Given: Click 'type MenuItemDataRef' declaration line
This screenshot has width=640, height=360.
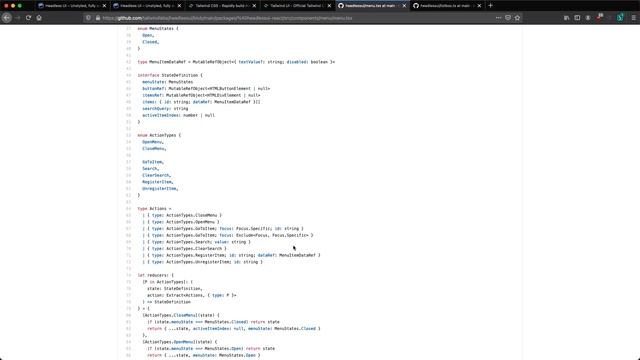Looking at the screenshot, I should (236, 62).
